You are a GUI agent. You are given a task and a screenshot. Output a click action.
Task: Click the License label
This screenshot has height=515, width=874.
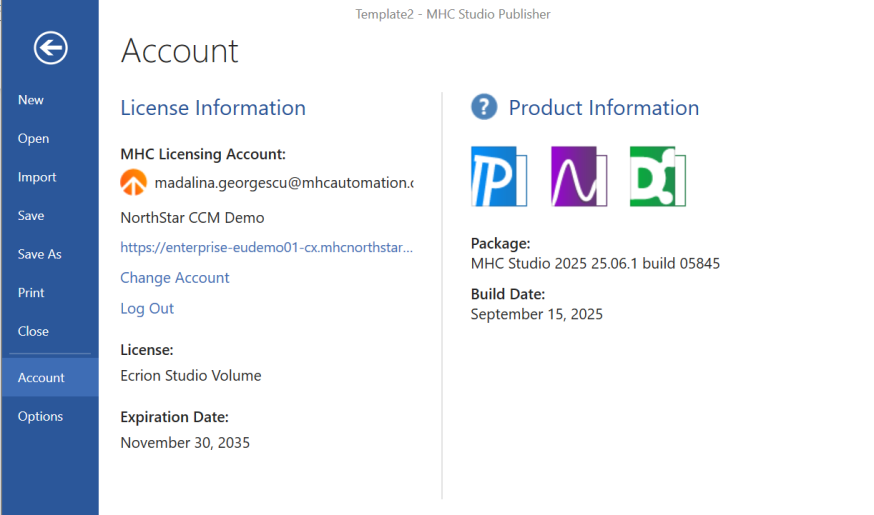147,349
